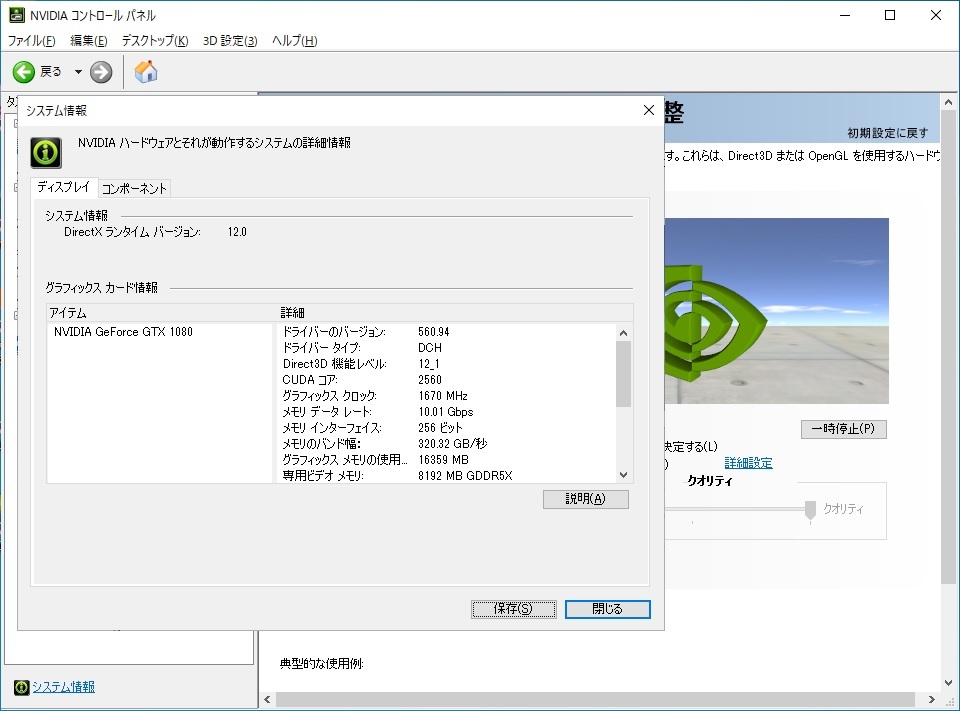Viewport: 960px width, 711px height.
Task: Open the ファイル(F) menu
Action: coord(31,40)
